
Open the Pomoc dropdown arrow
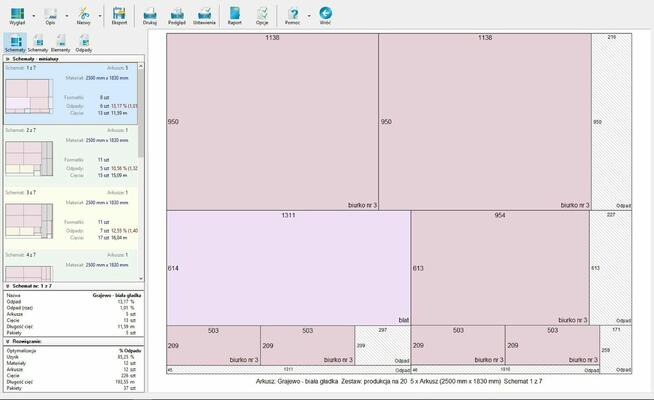click(308, 16)
